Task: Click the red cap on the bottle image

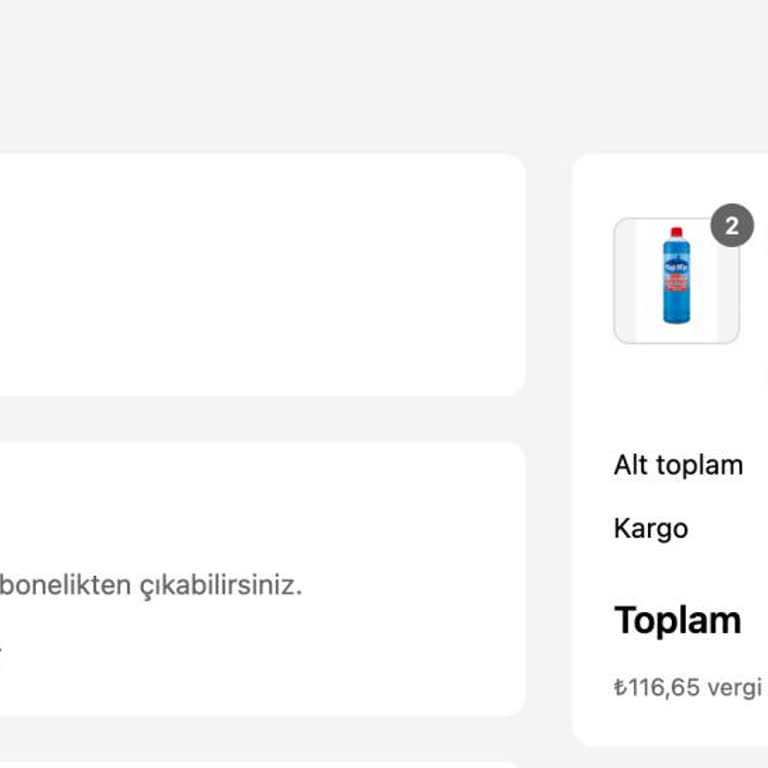Action: [x=676, y=233]
